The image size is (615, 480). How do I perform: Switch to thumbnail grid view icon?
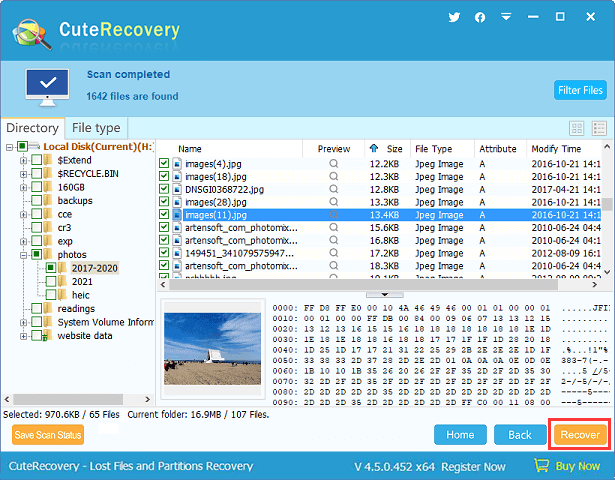point(577,128)
